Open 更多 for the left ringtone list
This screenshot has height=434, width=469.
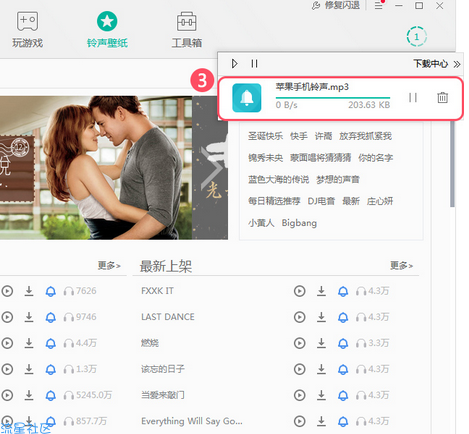pyautogui.click(x=109, y=265)
